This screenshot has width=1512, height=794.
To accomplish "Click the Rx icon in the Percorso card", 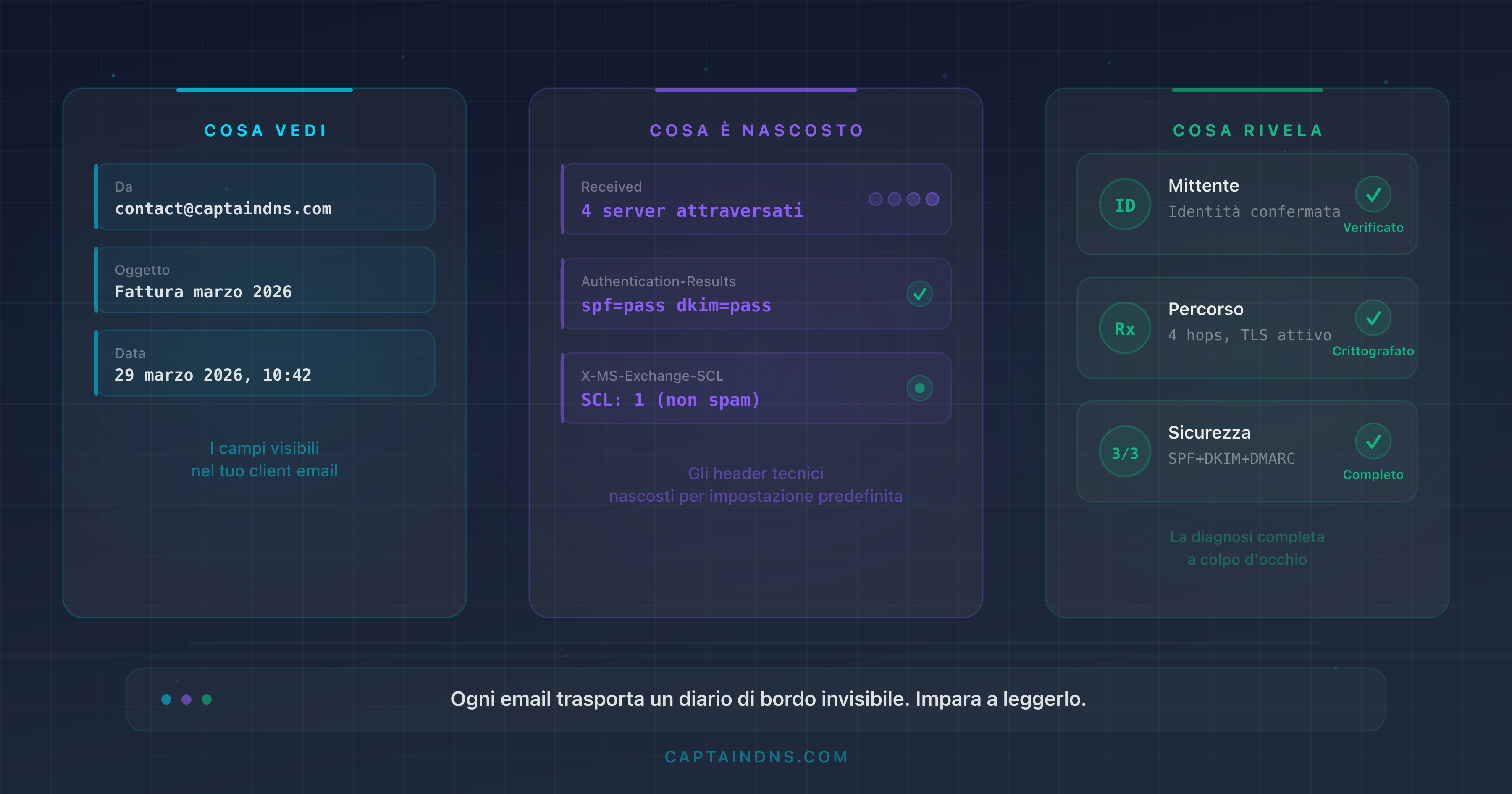I will coord(1125,328).
